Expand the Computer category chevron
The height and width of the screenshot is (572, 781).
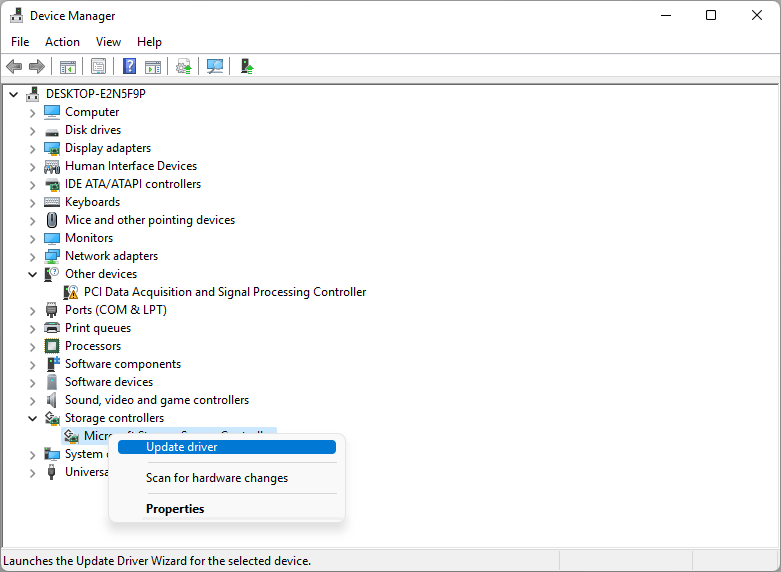pyautogui.click(x=32, y=113)
